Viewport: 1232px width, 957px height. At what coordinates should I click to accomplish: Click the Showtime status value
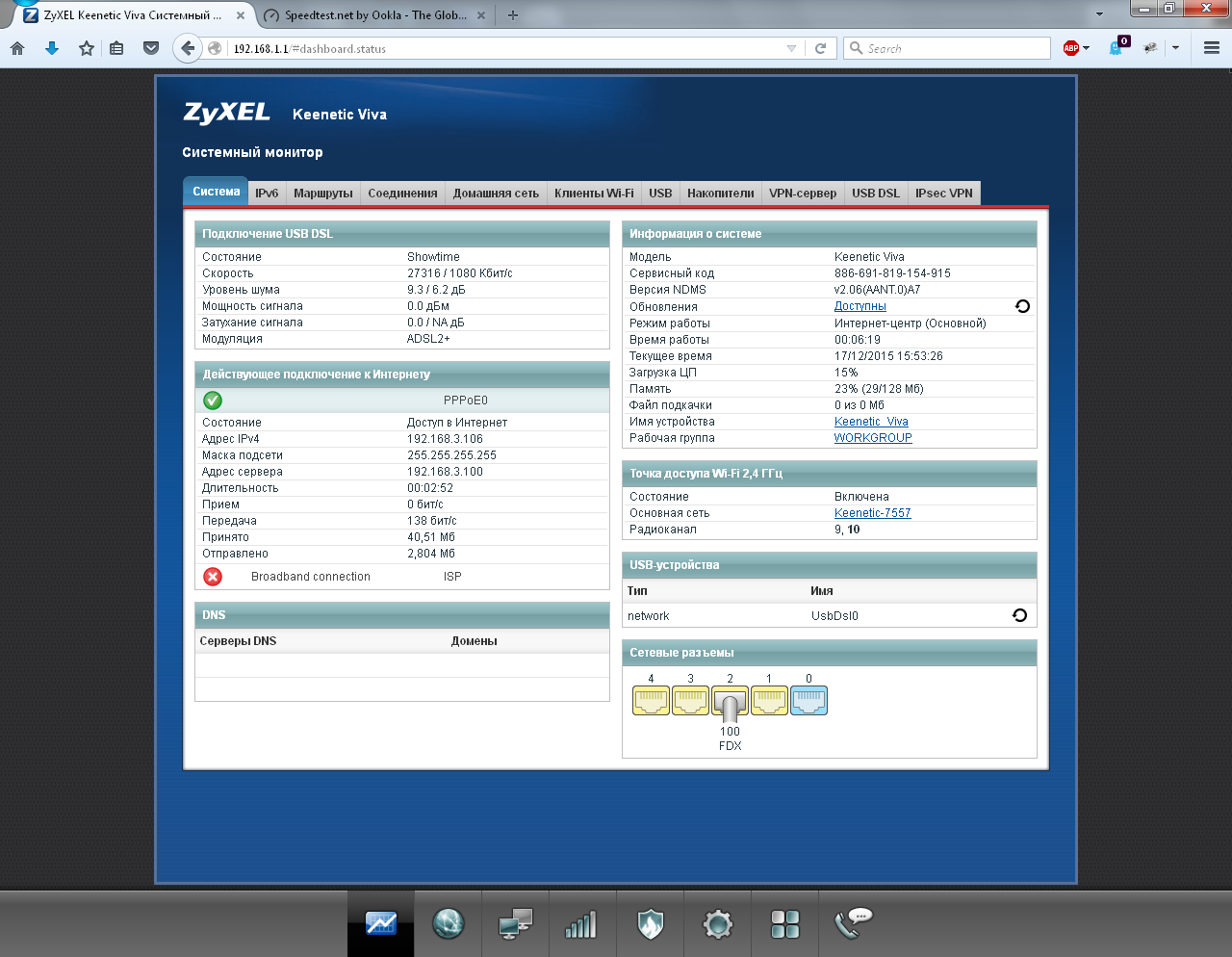433,257
